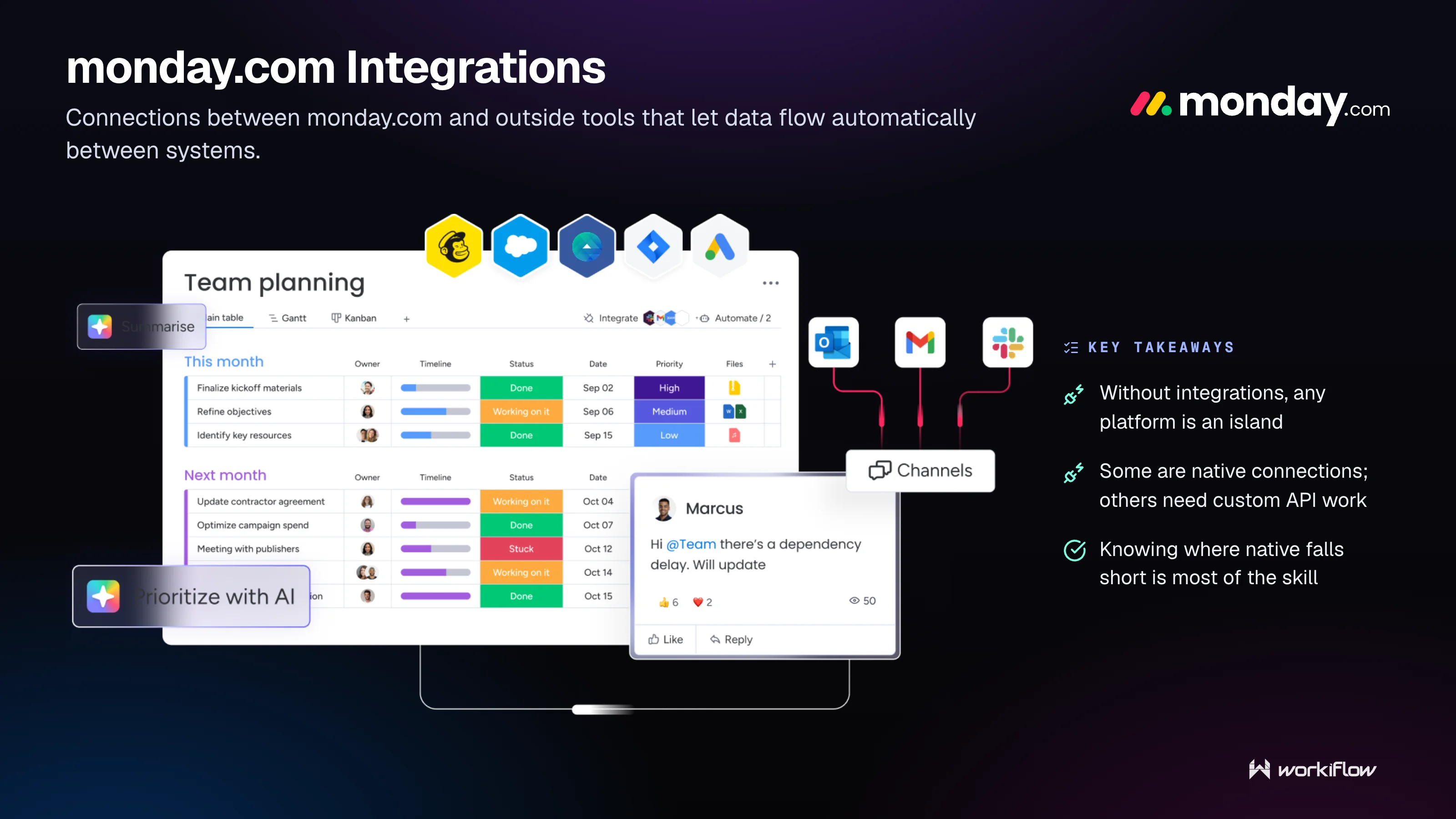1456x819 pixels.
Task: Click the red file icon in Identify key resources row
Action: [x=734, y=435]
